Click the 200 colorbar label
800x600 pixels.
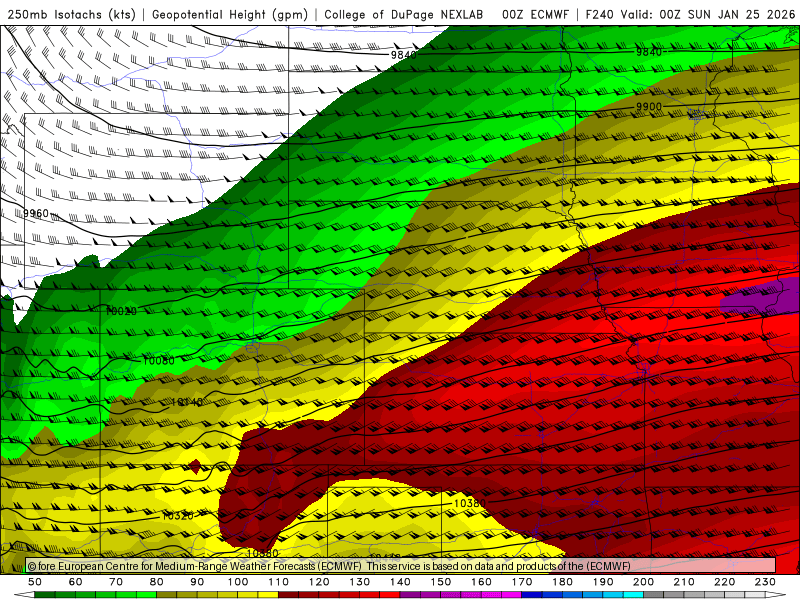pyautogui.click(x=644, y=582)
